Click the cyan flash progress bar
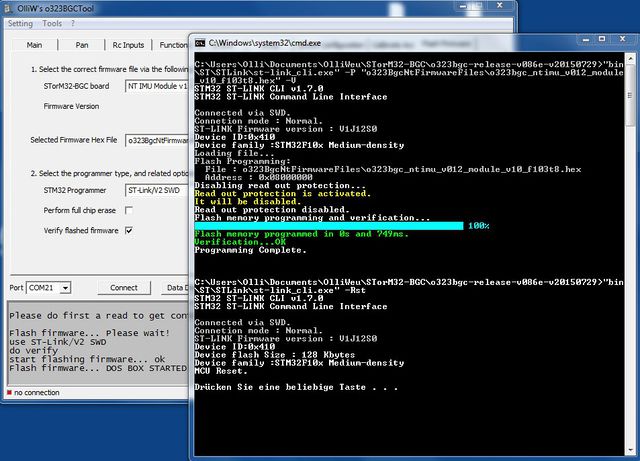This screenshot has height=461, width=640. (x=328, y=226)
